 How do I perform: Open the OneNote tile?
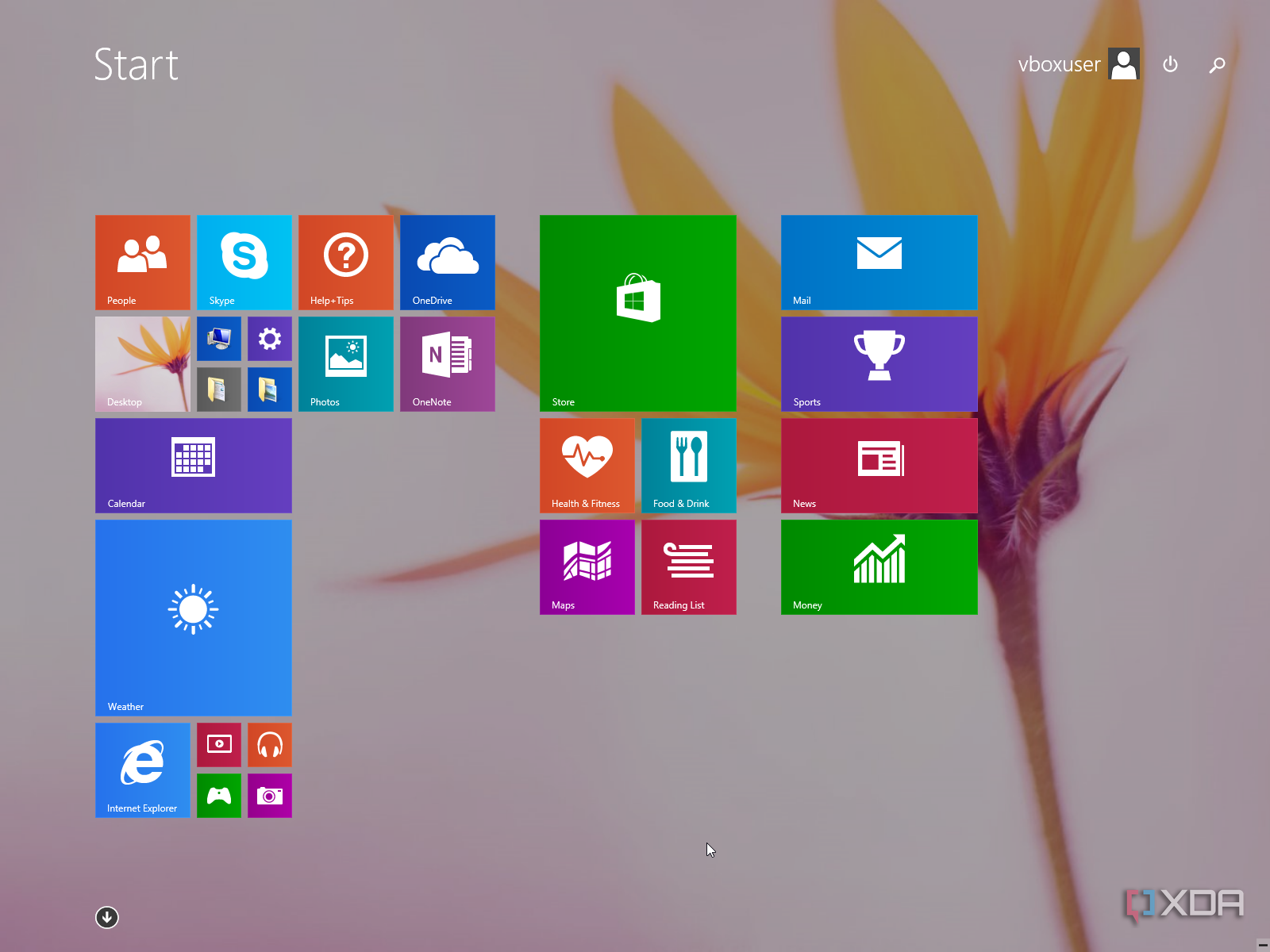[447, 363]
